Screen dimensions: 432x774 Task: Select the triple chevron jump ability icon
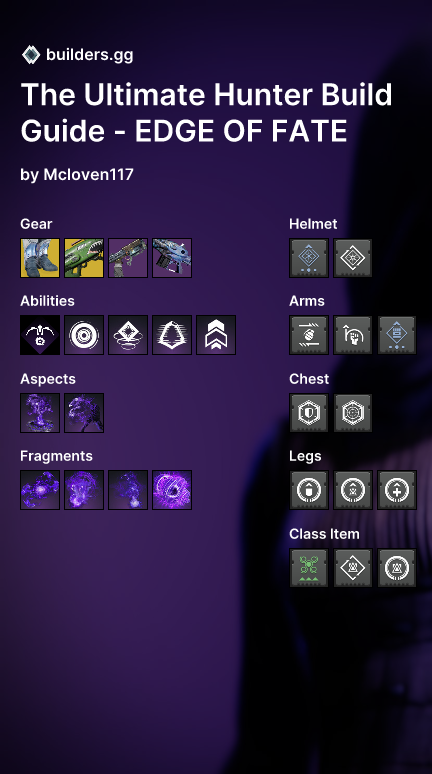click(216, 335)
